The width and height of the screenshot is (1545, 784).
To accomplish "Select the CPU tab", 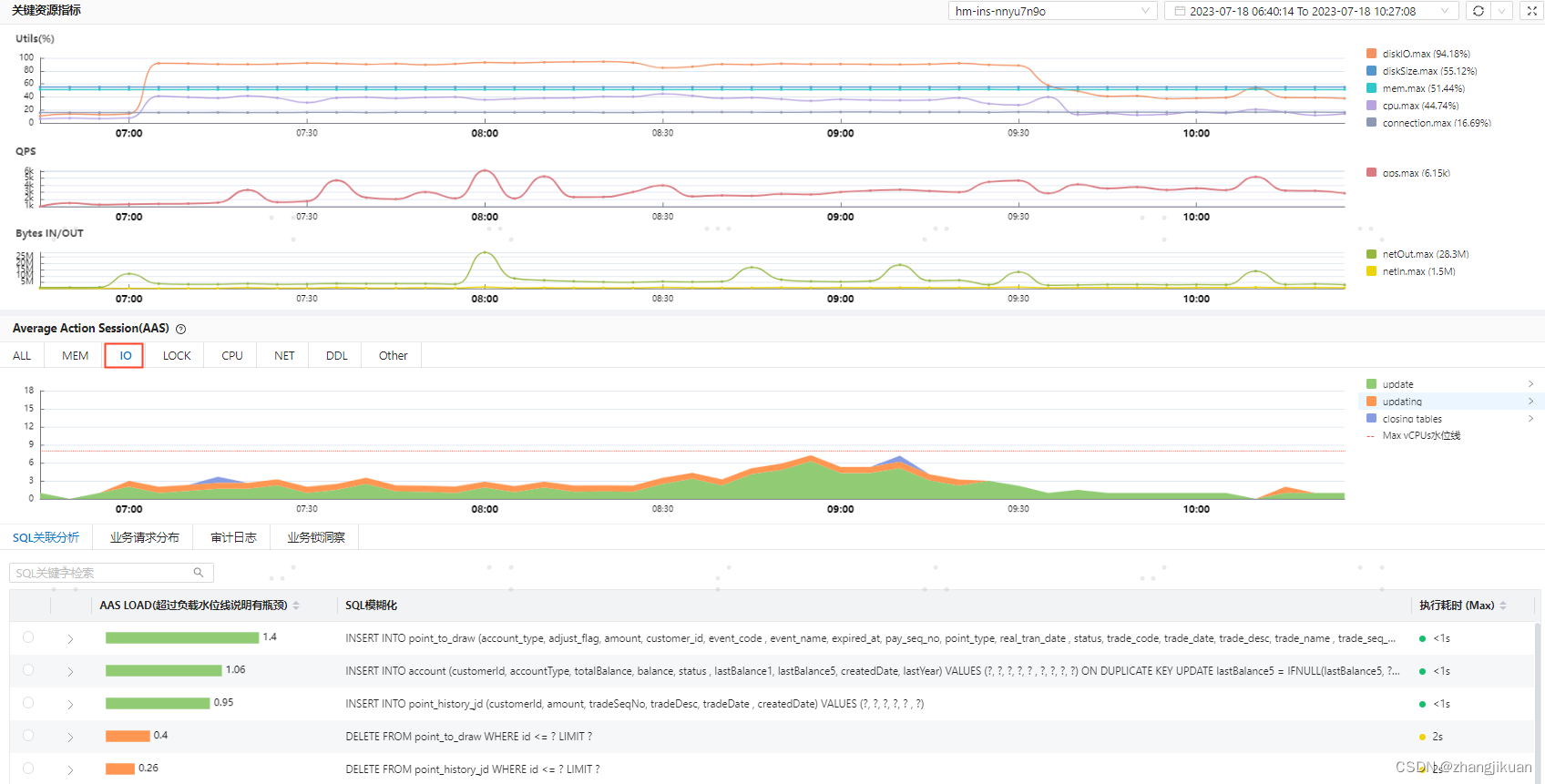I will 232,356.
